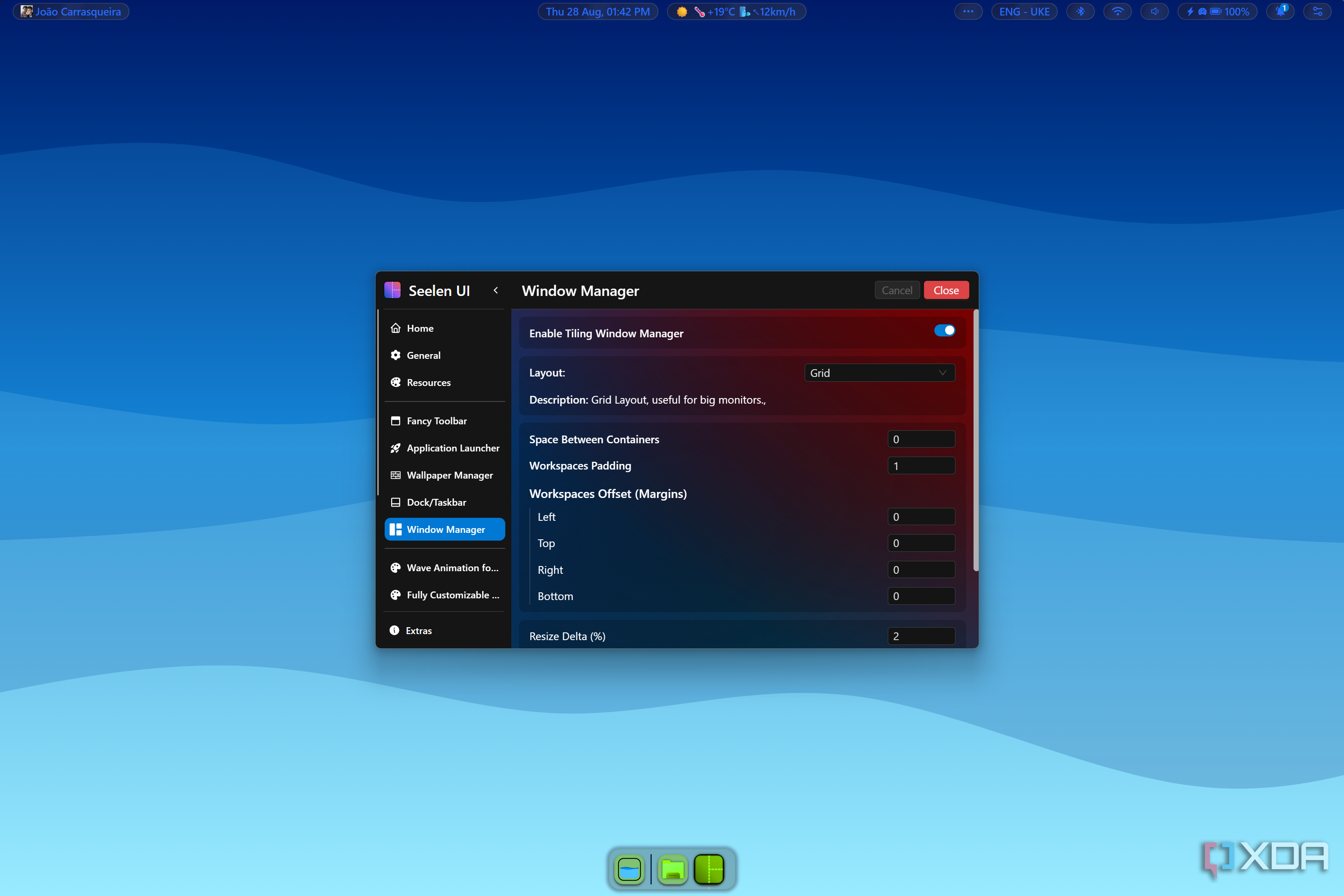Screen dimensions: 1344x896
Task: Open notifications bell icon
Action: (1281, 12)
